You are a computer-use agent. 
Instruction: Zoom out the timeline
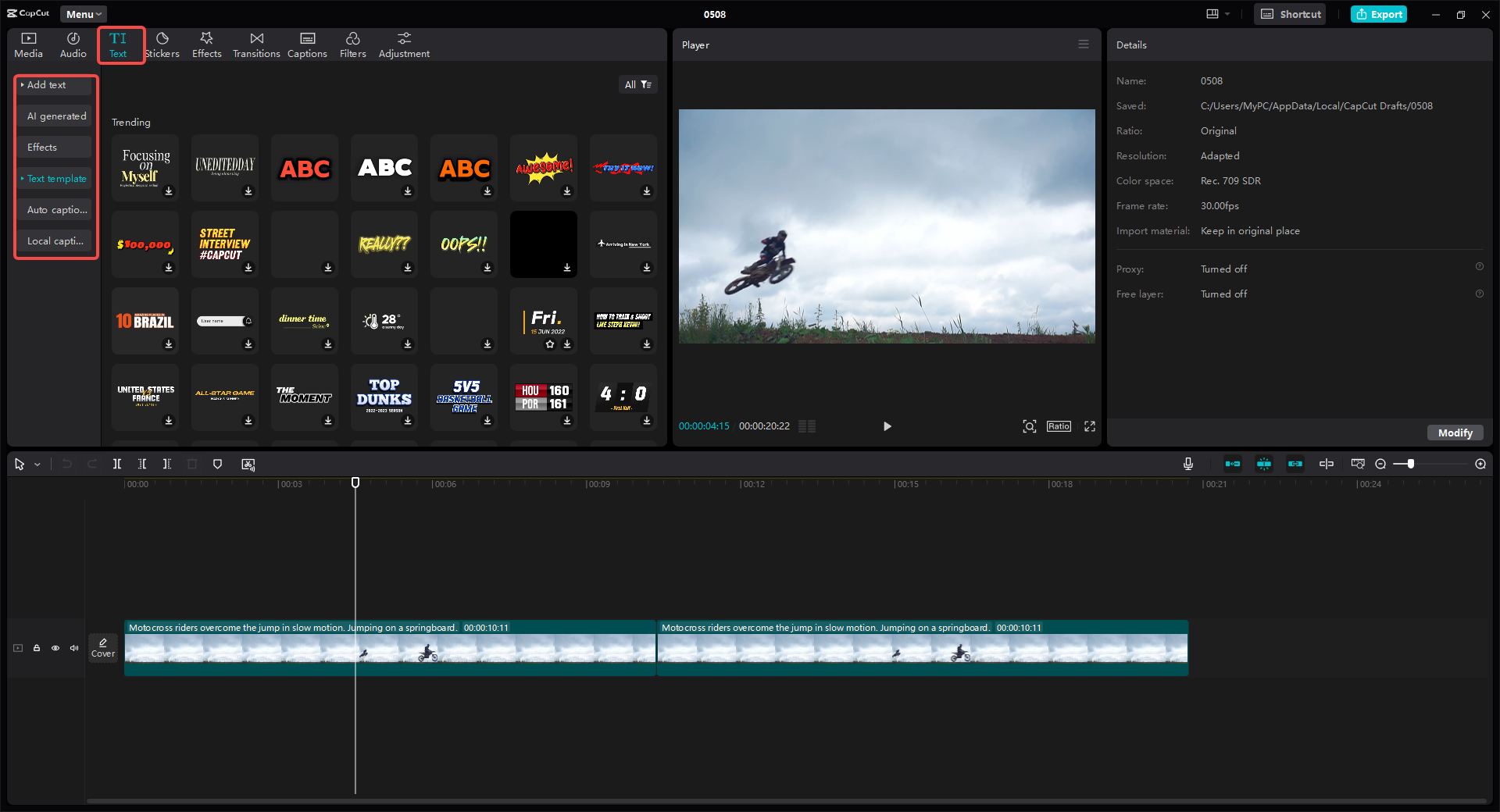pyautogui.click(x=1380, y=464)
